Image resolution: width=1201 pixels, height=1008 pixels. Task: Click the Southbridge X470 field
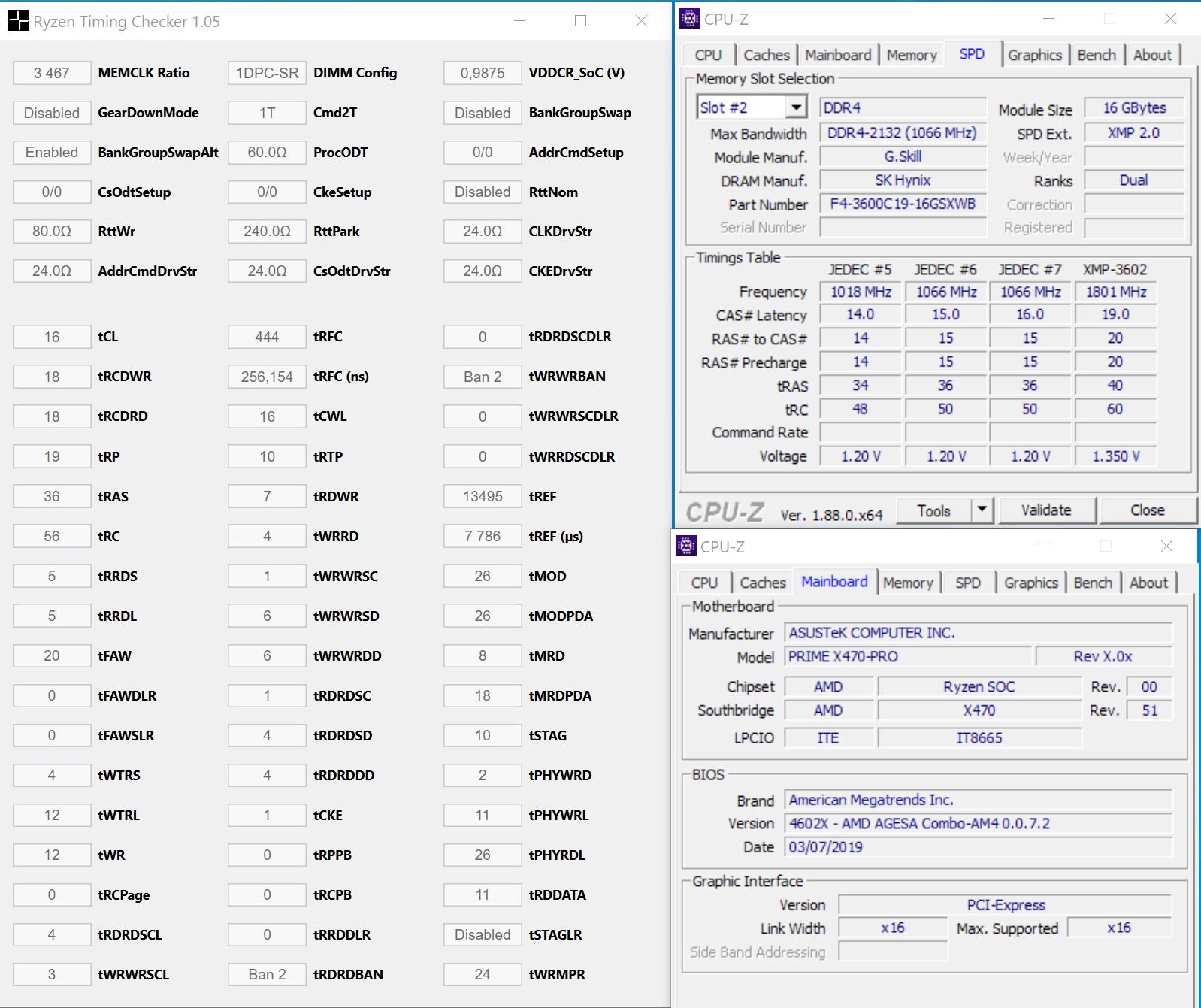pos(979,710)
